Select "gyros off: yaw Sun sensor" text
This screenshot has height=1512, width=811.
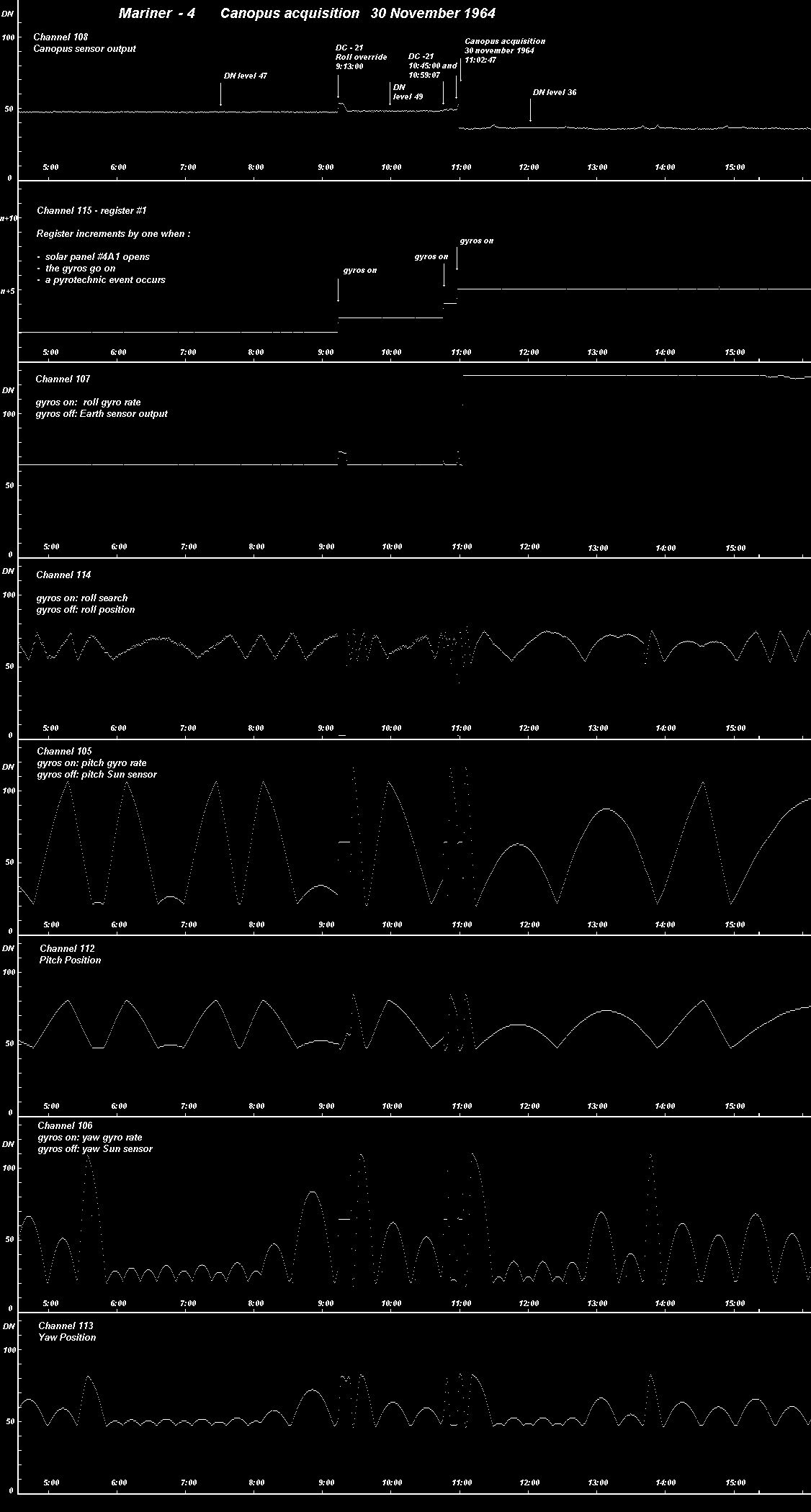pyautogui.click(x=95, y=1149)
